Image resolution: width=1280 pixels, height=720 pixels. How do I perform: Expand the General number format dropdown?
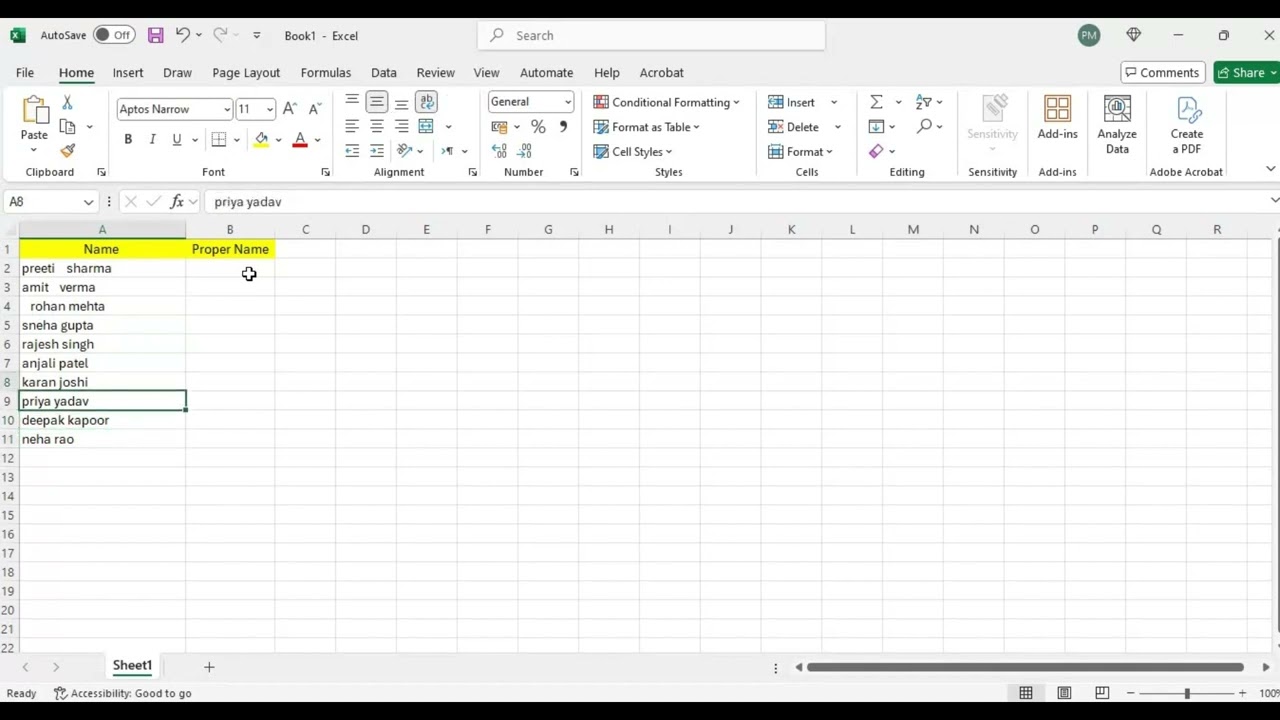(567, 102)
